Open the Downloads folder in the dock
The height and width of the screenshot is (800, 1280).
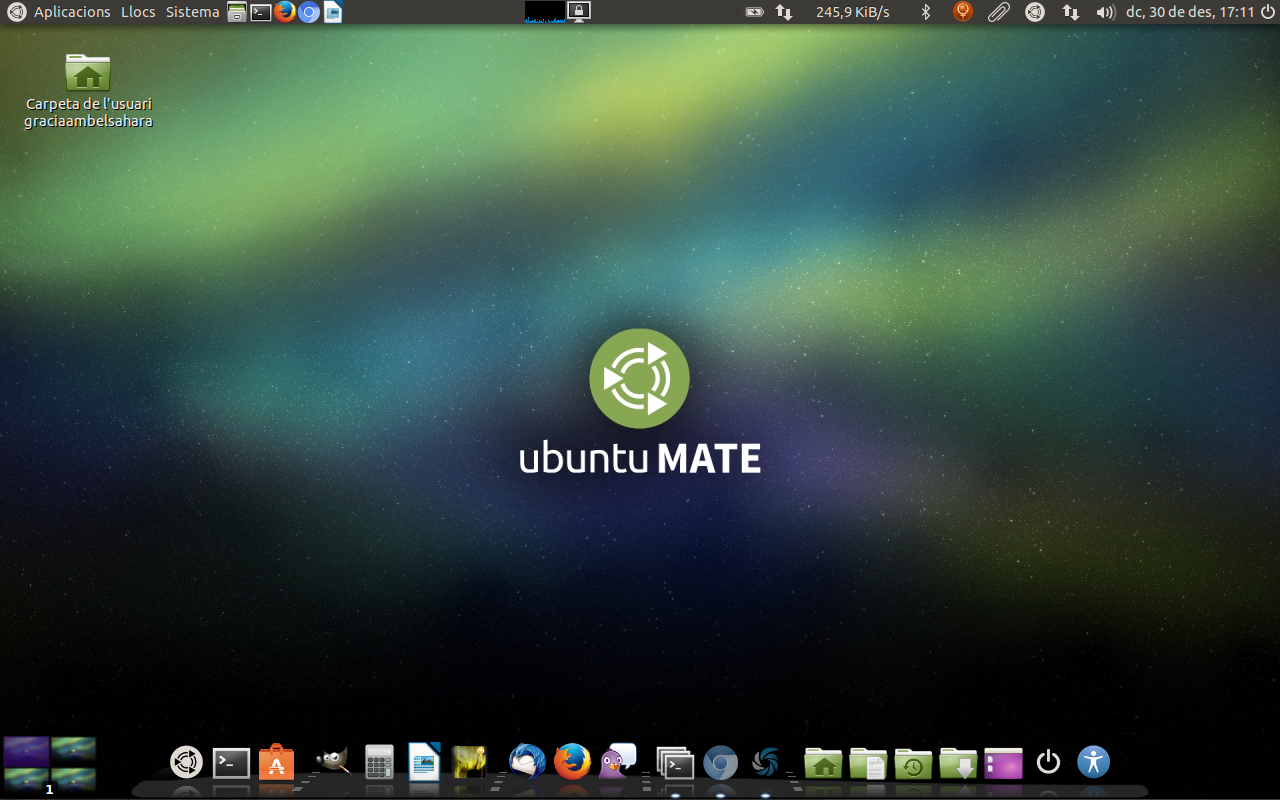point(958,763)
